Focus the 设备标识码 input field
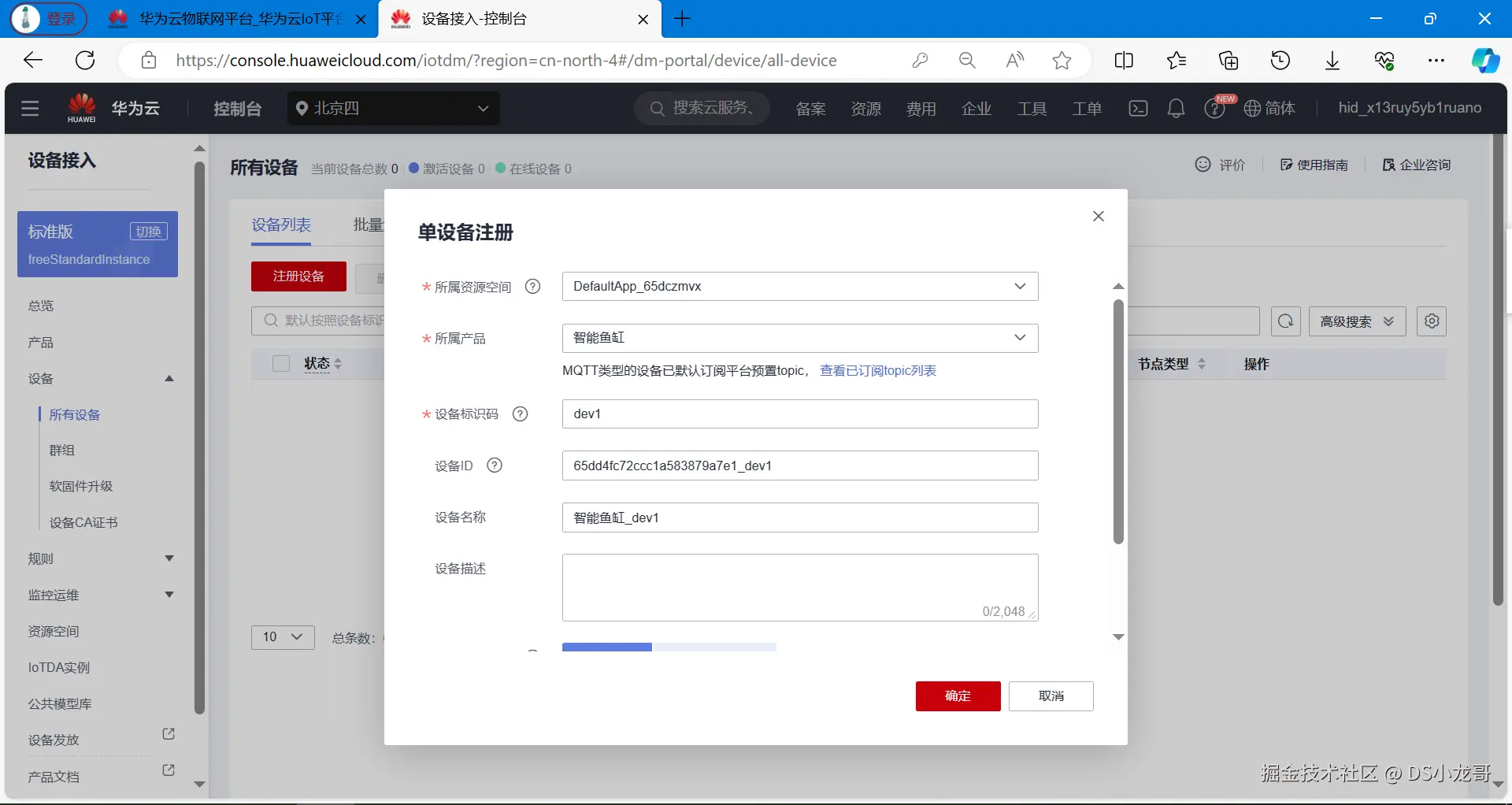 point(800,414)
